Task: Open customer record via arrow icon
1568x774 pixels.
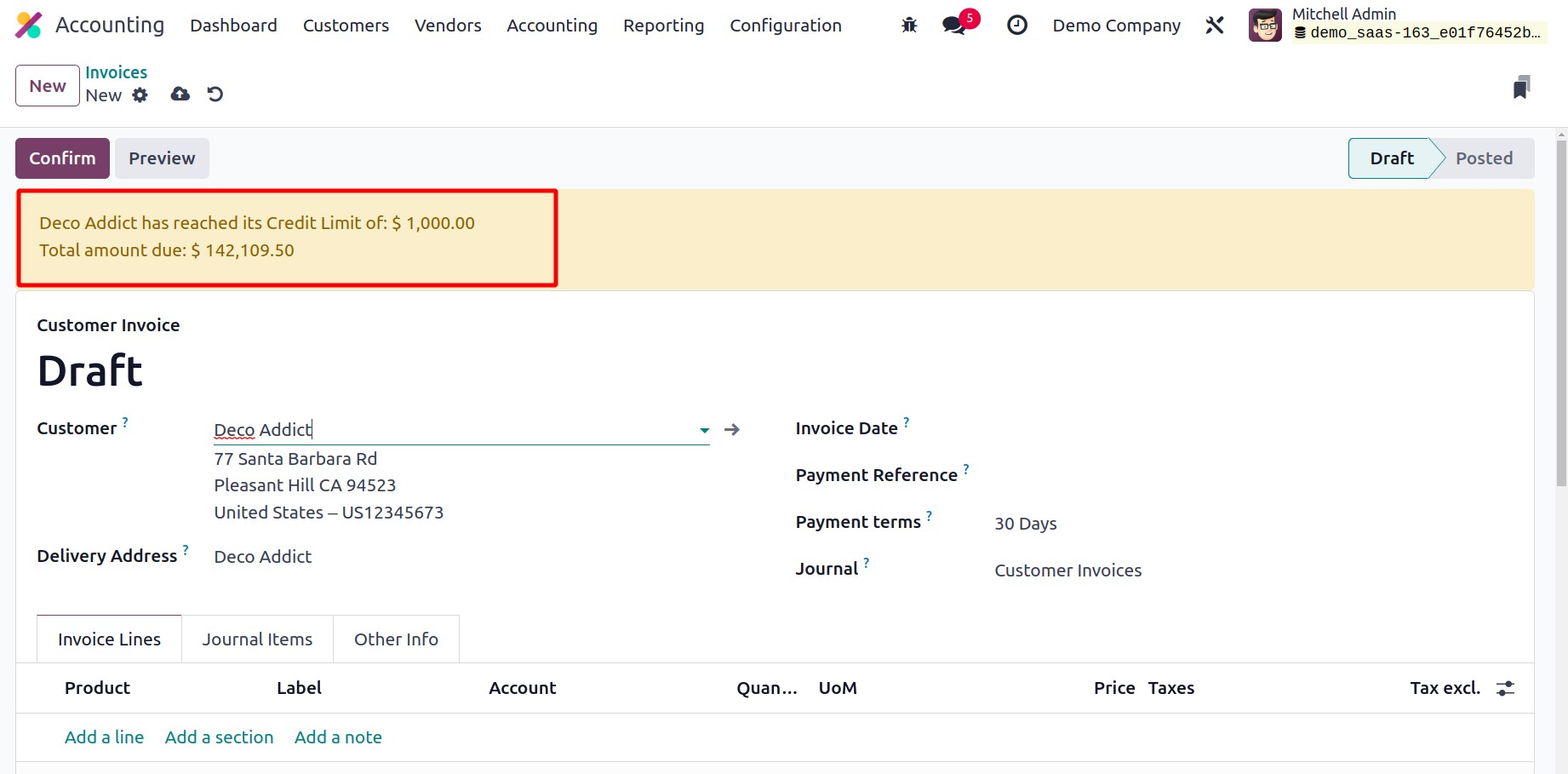Action: (x=731, y=430)
